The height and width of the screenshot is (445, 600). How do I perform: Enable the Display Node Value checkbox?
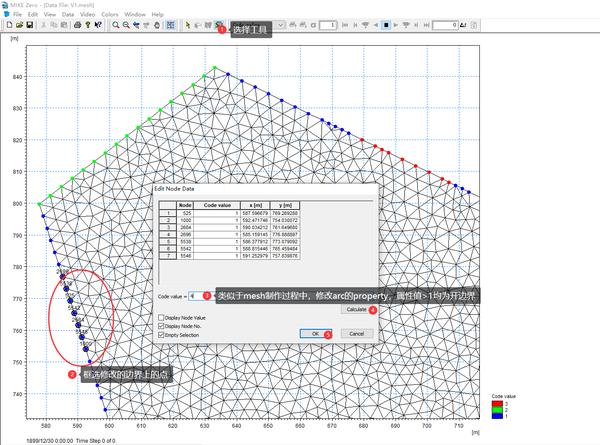(x=163, y=318)
